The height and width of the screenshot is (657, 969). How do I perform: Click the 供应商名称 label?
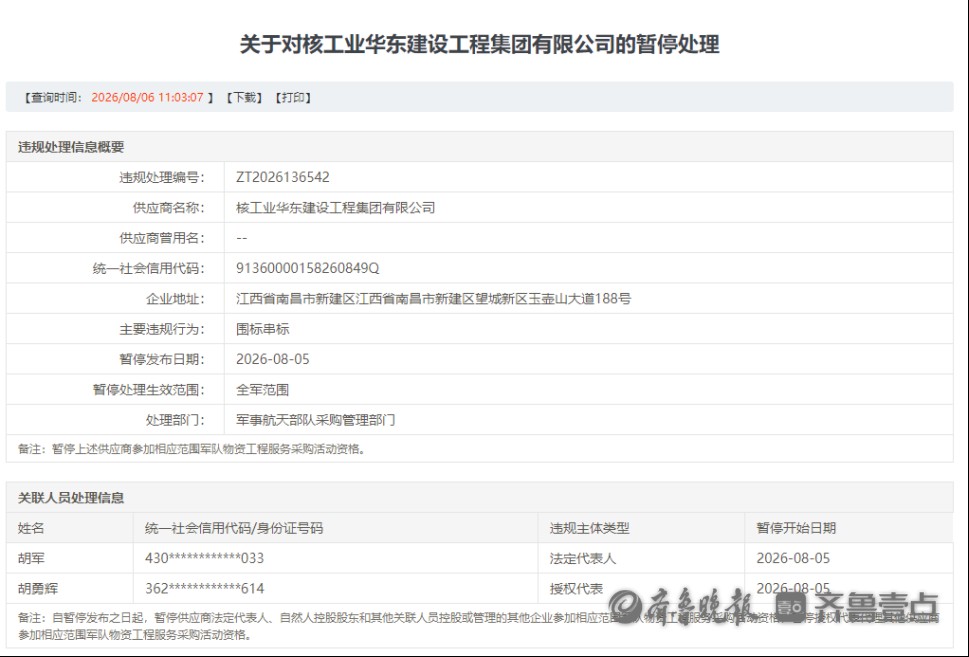(x=169, y=208)
